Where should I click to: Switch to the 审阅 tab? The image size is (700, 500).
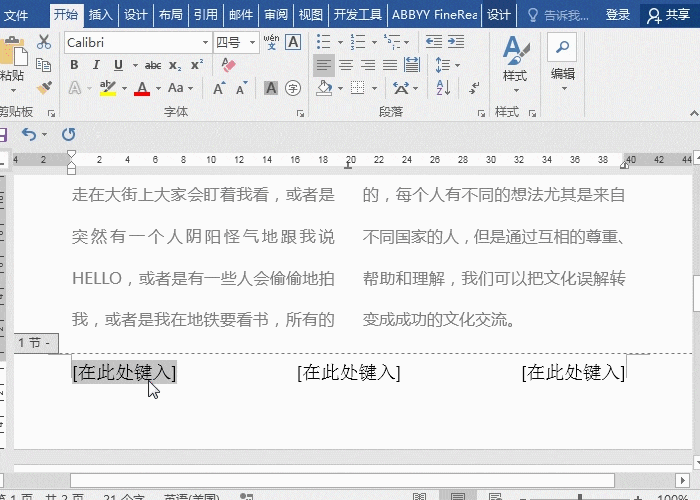coord(275,15)
